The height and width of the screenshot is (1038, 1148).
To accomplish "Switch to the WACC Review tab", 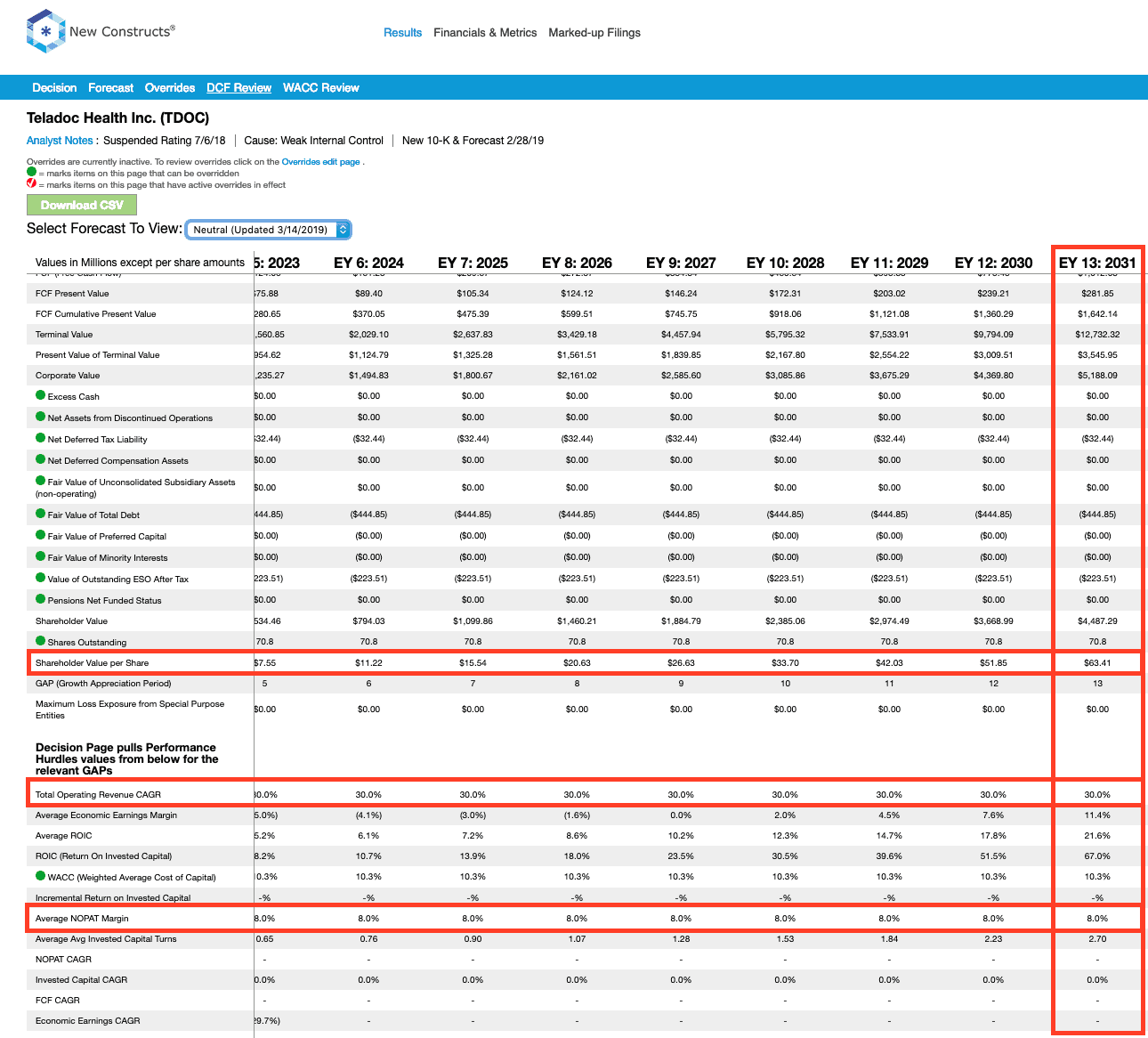I will (321, 87).
